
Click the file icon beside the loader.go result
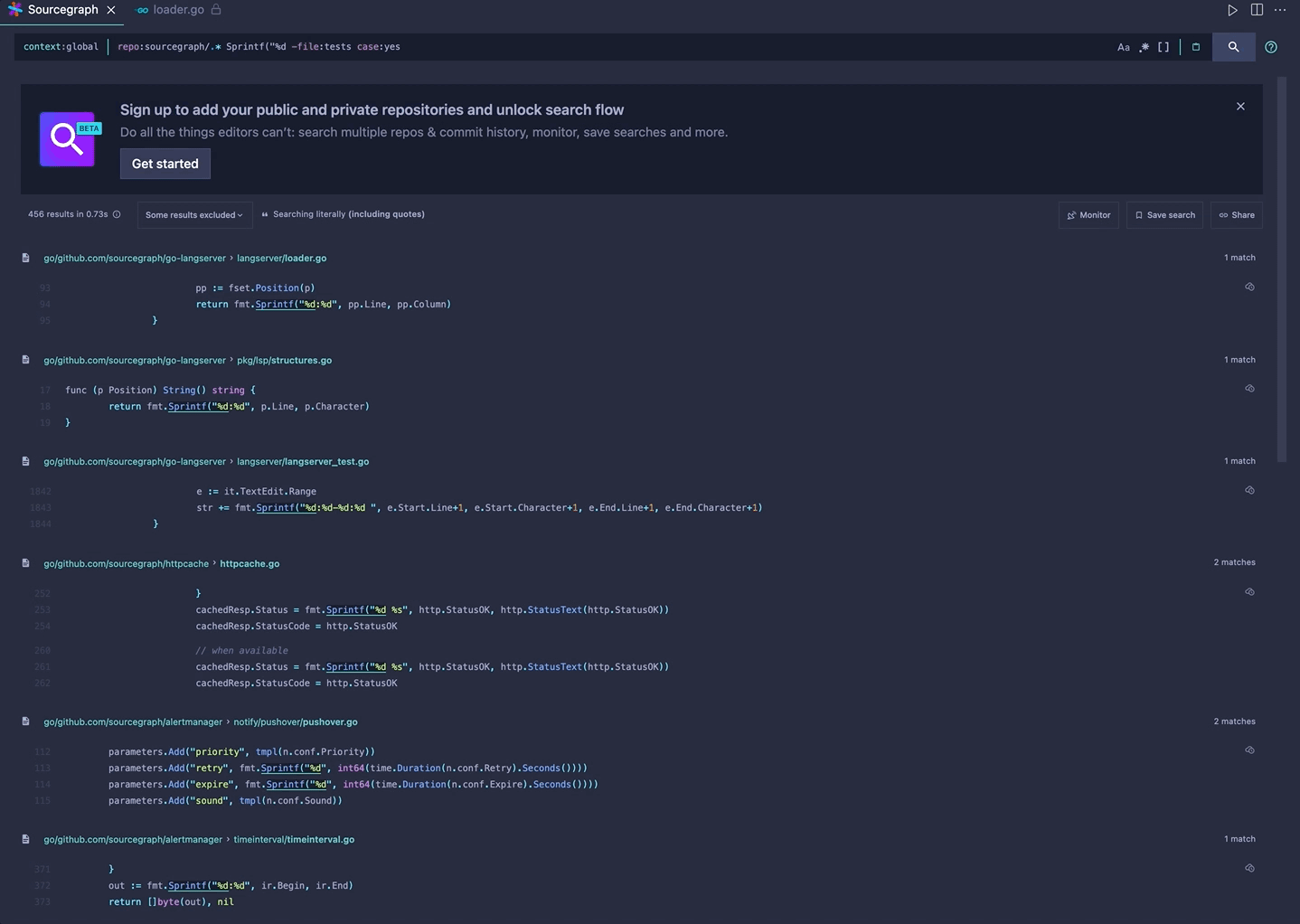pyautogui.click(x=25, y=258)
